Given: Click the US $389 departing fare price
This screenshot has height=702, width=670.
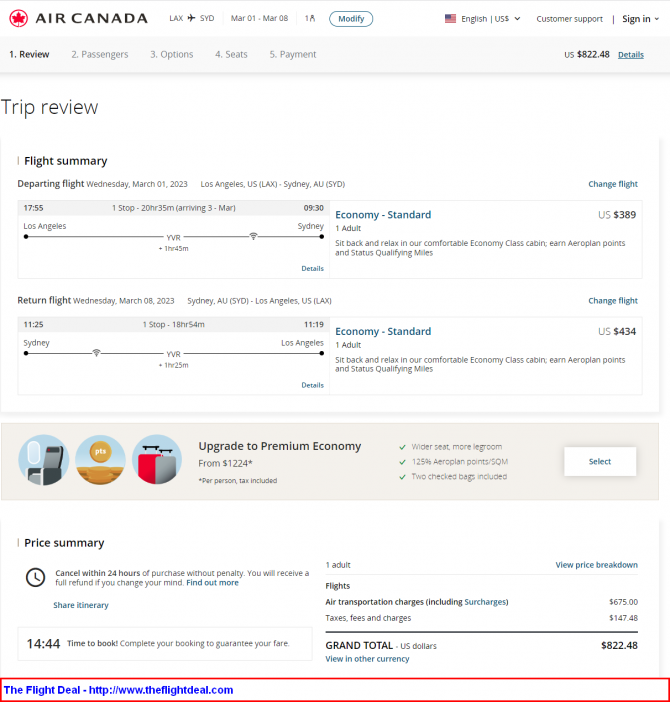Looking at the screenshot, I should (617, 214).
